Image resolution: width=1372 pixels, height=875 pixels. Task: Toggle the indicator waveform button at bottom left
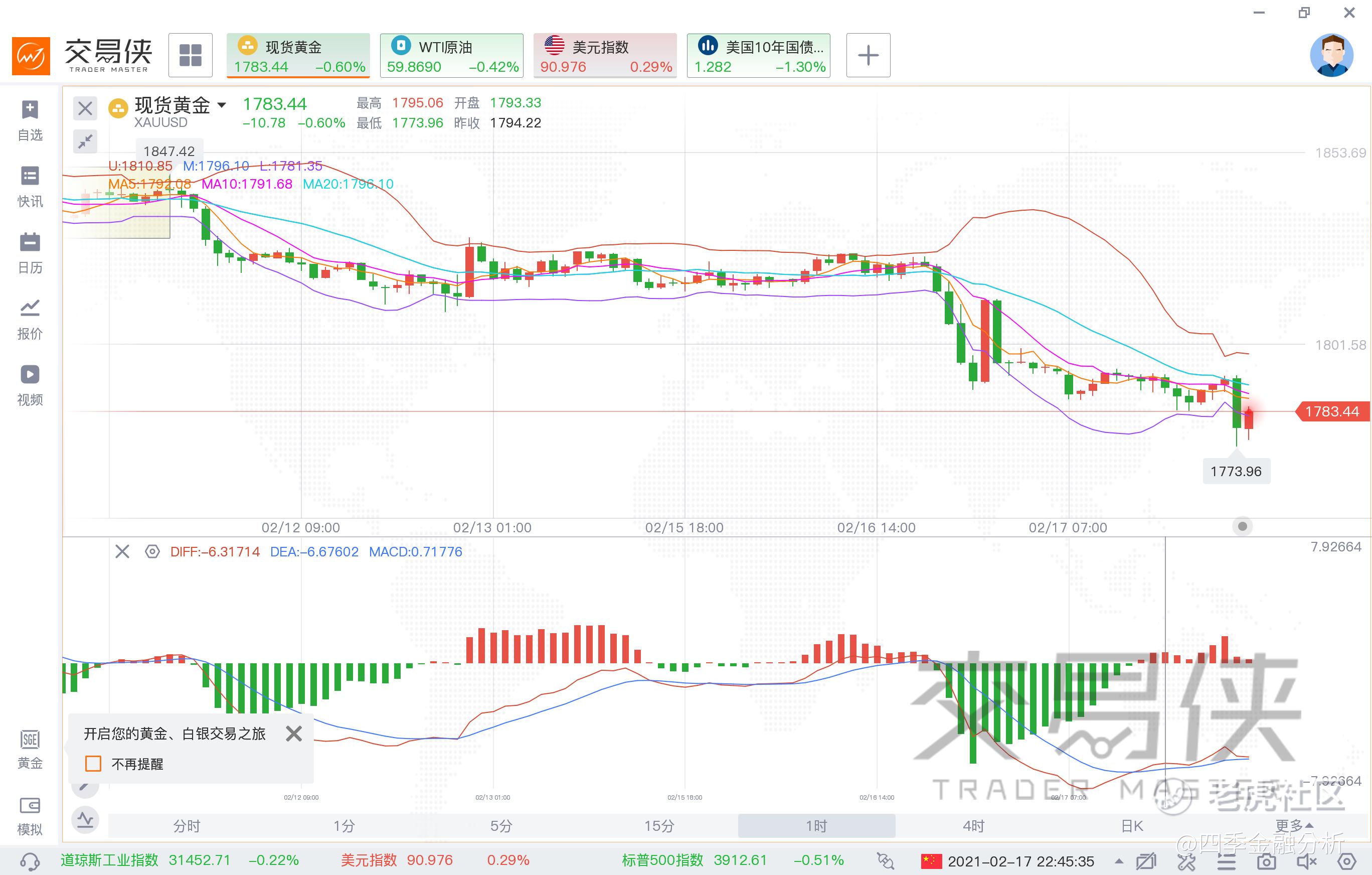pos(85,820)
